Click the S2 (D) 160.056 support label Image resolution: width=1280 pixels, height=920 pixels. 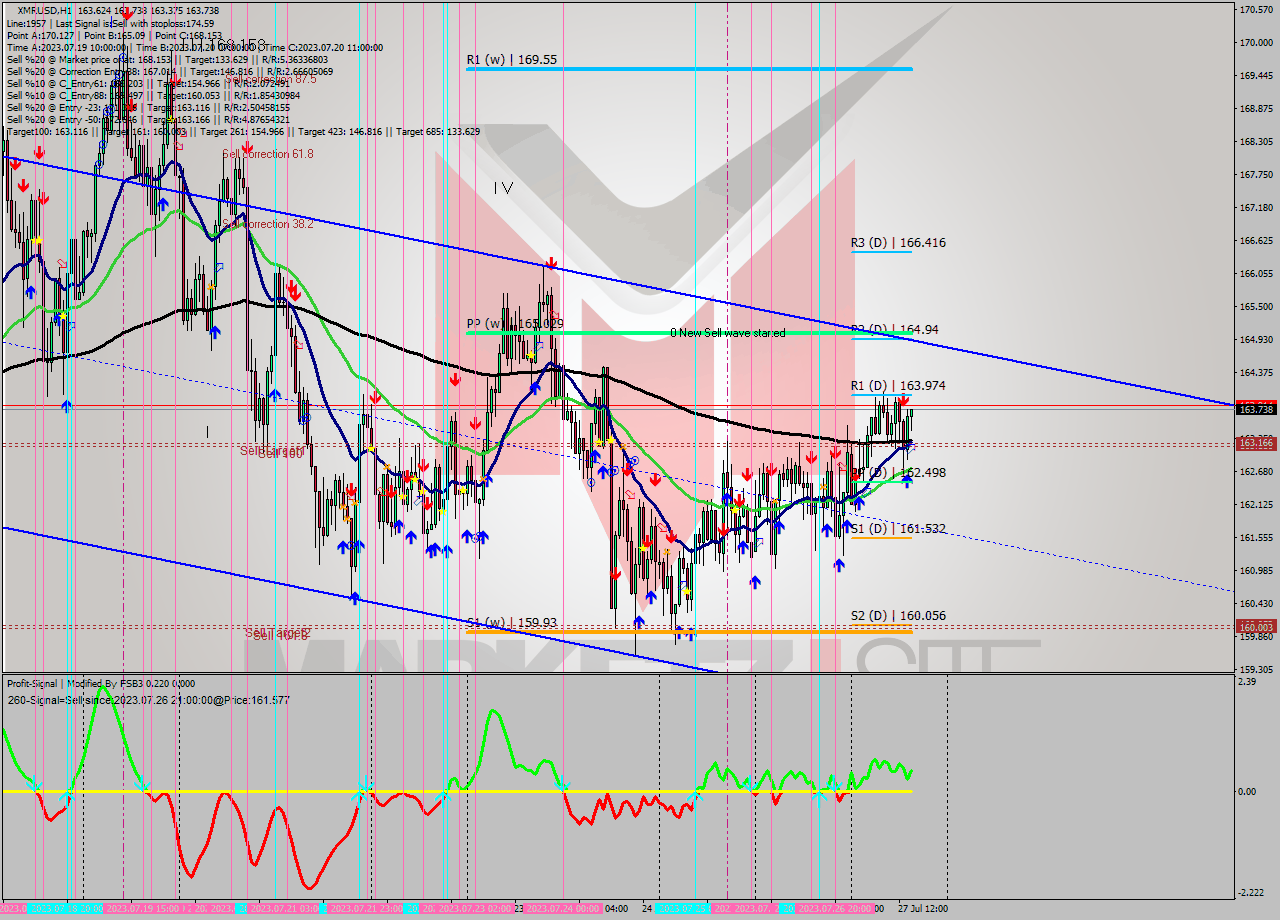(897, 616)
